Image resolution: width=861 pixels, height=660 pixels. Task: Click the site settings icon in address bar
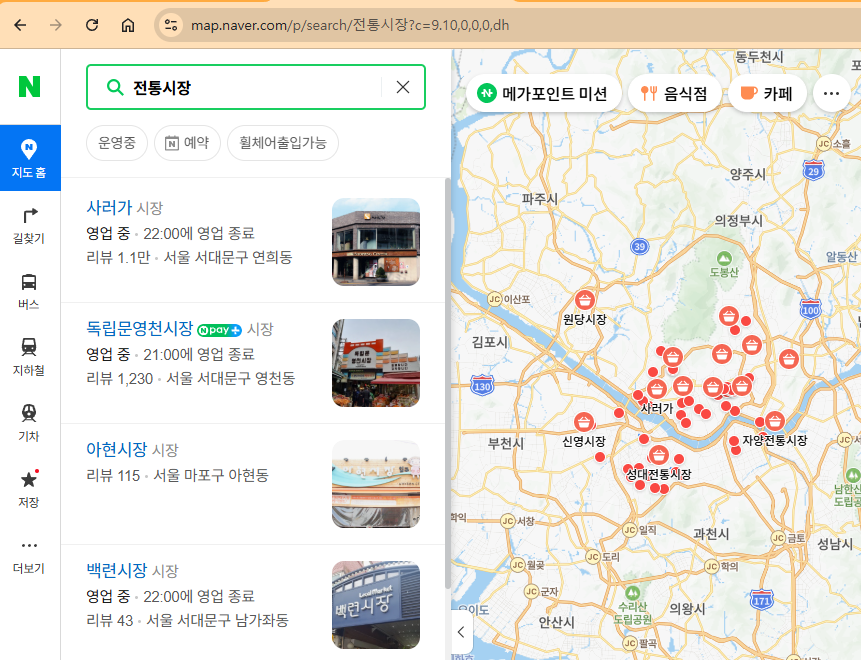tap(171, 25)
